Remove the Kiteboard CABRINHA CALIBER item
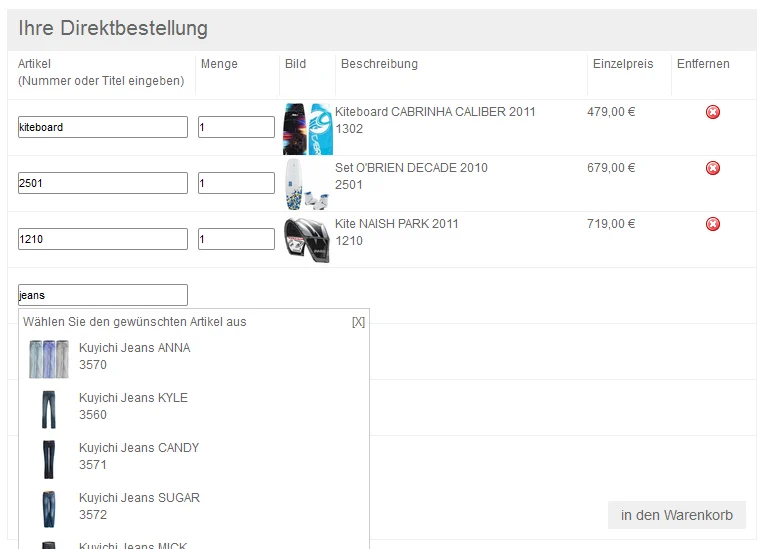763x549 pixels. 713,112
